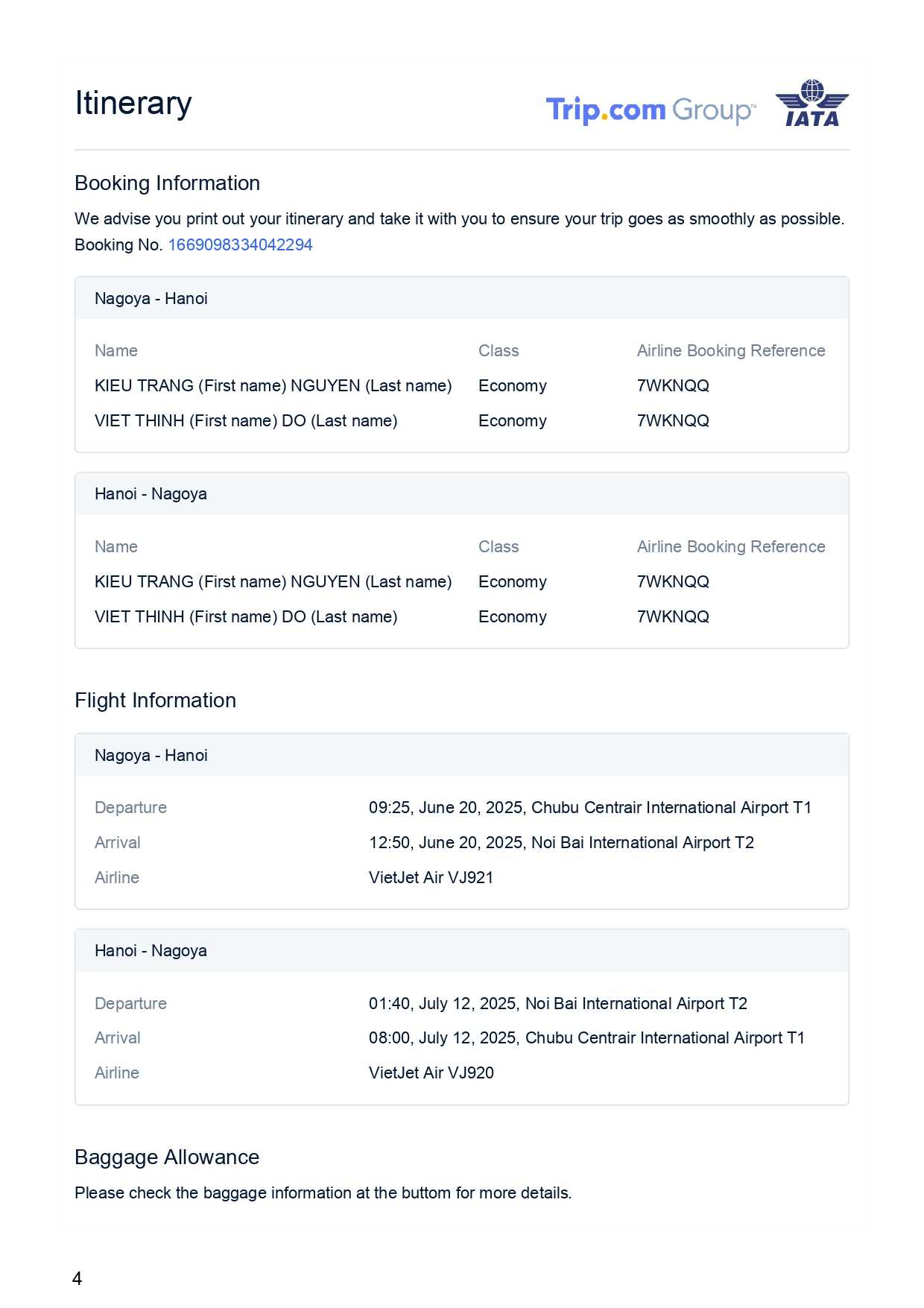The width and height of the screenshot is (924, 1308).
Task: Click the VietJet Air VJ920 airline text
Action: point(431,1073)
